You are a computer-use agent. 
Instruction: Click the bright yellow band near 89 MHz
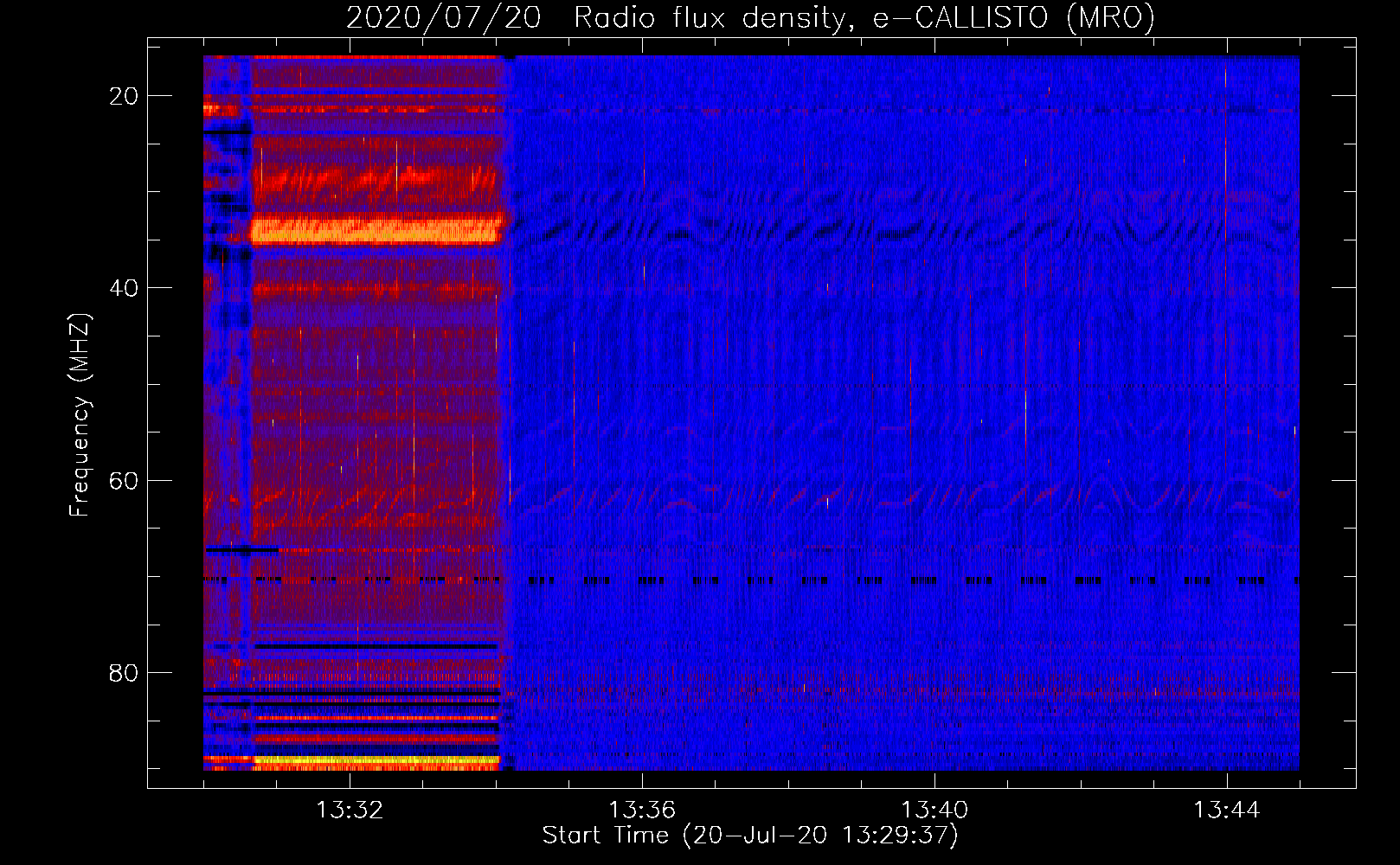[376, 762]
